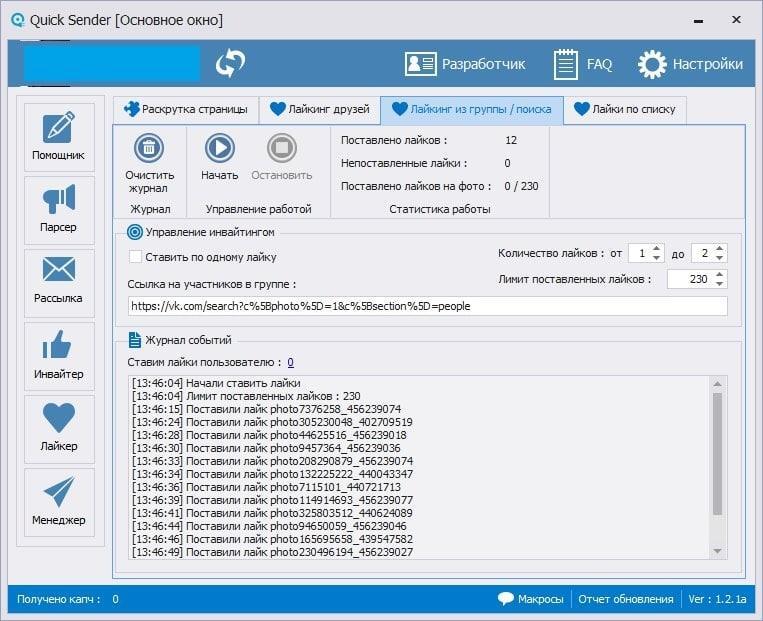Open the Лайкер heart section

point(59,429)
